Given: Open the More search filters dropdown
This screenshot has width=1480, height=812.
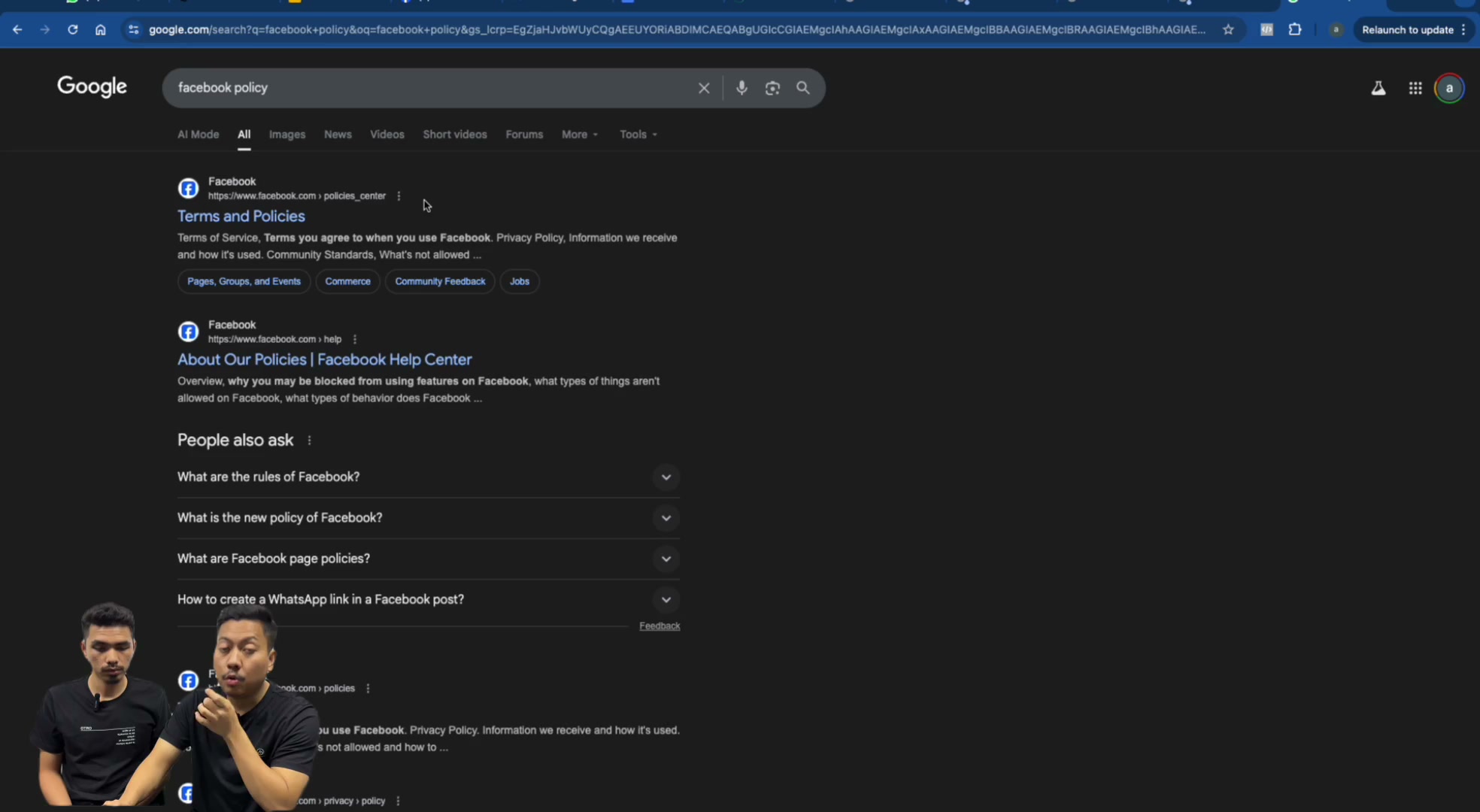Looking at the screenshot, I should (580, 135).
